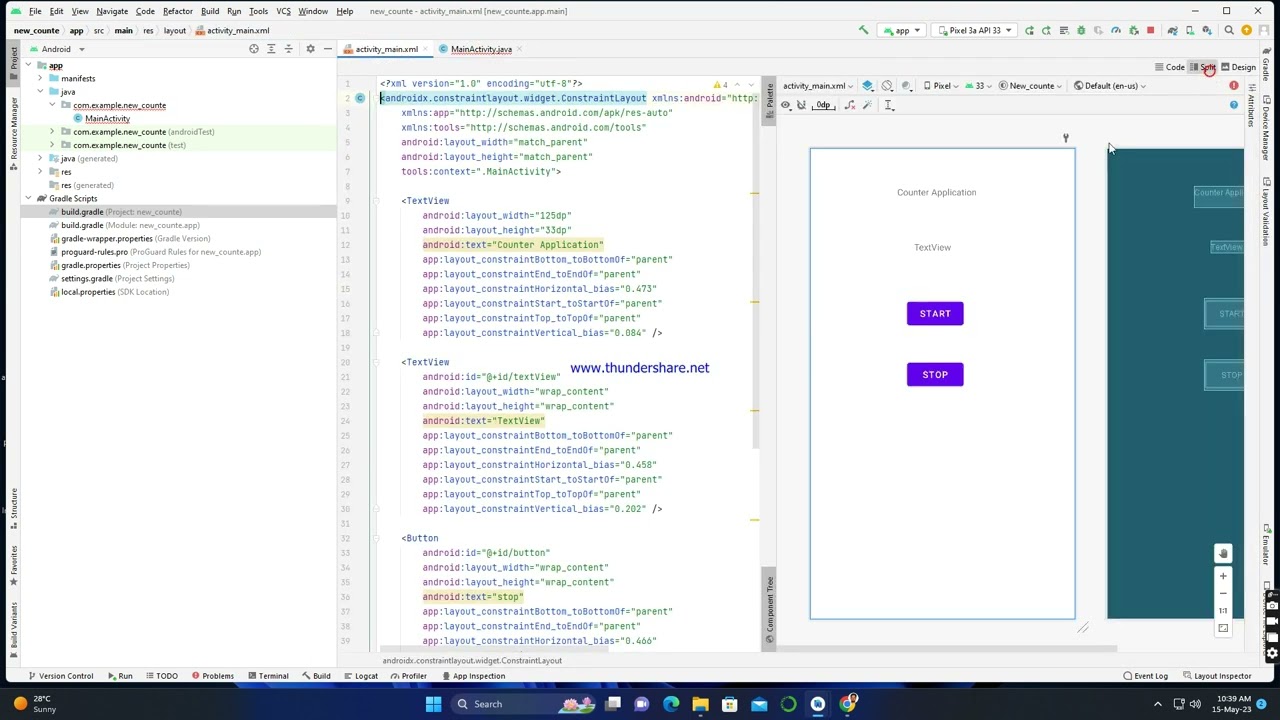The image size is (1280, 720).
Task: Click Select Opened File target icon
Action: [x=254, y=49]
